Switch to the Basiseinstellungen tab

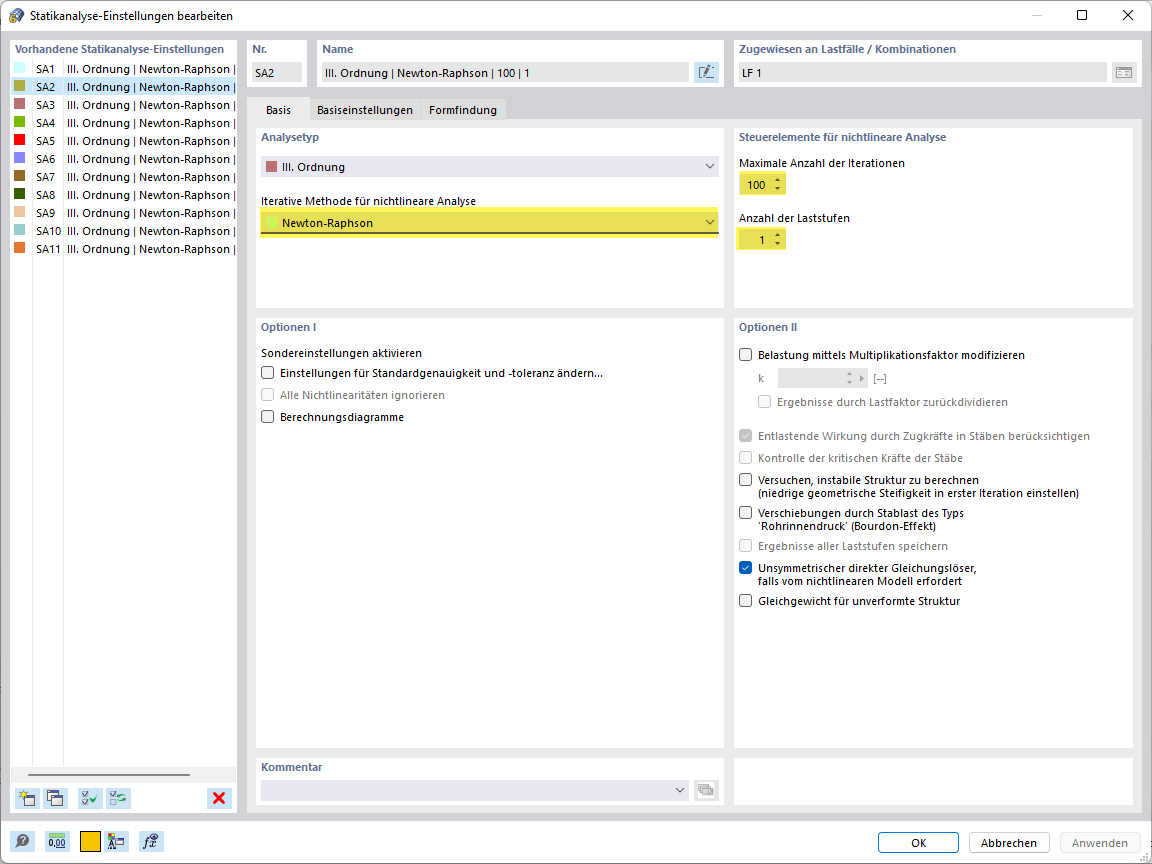click(x=366, y=110)
